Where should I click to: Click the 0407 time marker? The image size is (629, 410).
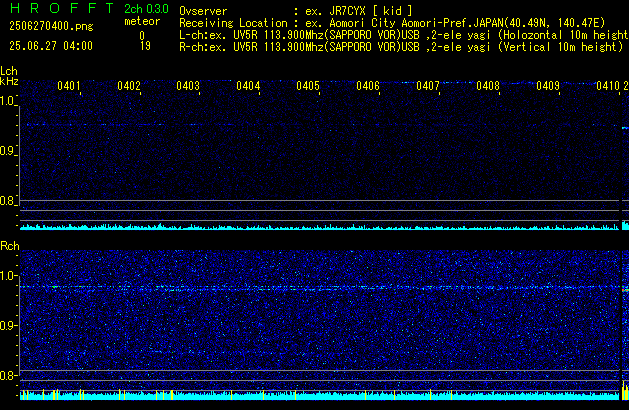(428, 86)
